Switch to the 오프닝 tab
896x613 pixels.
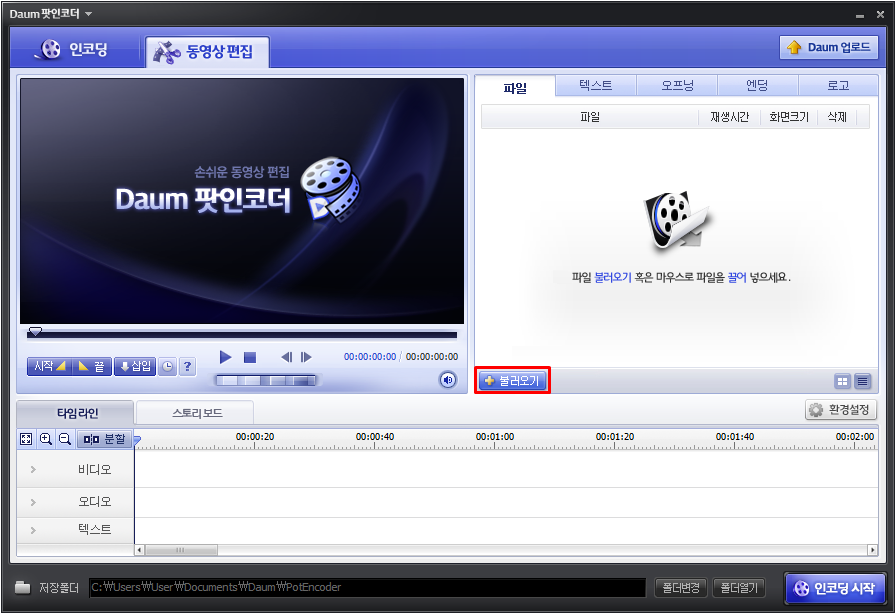click(x=677, y=85)
